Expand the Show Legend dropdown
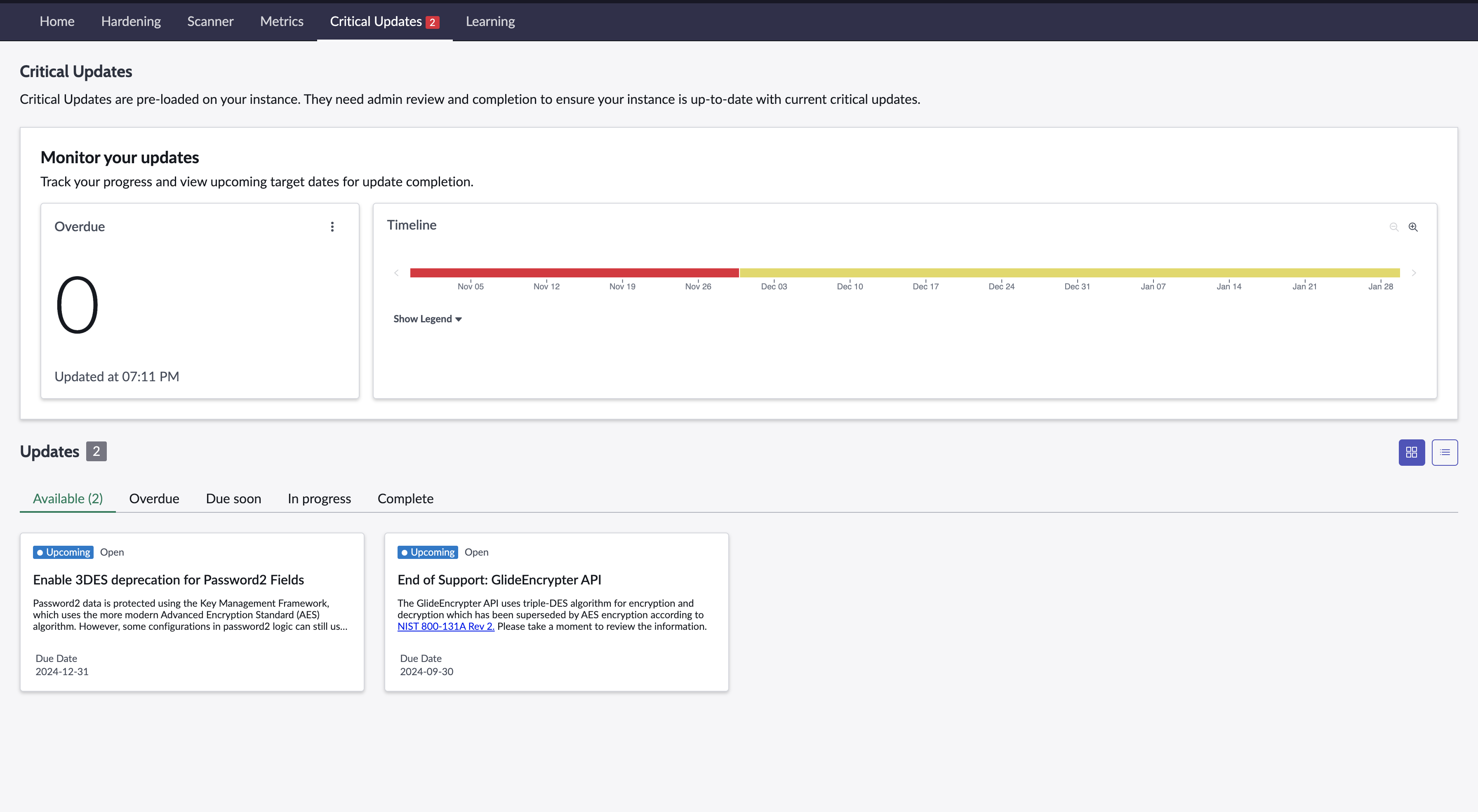The height and width of the screenshot is (812, 1478). [x=428, y=319]
